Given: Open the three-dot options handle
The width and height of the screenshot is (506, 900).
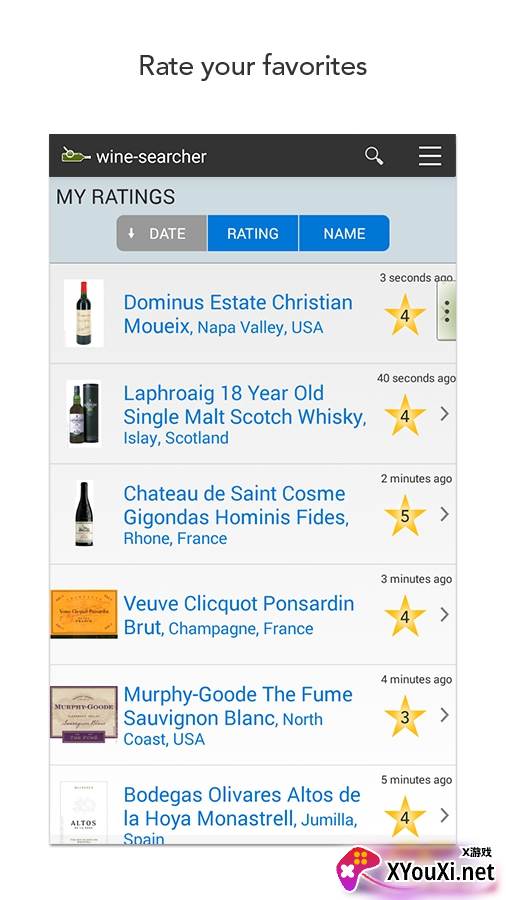Looking at the screenshot, I should coord(446,311).
